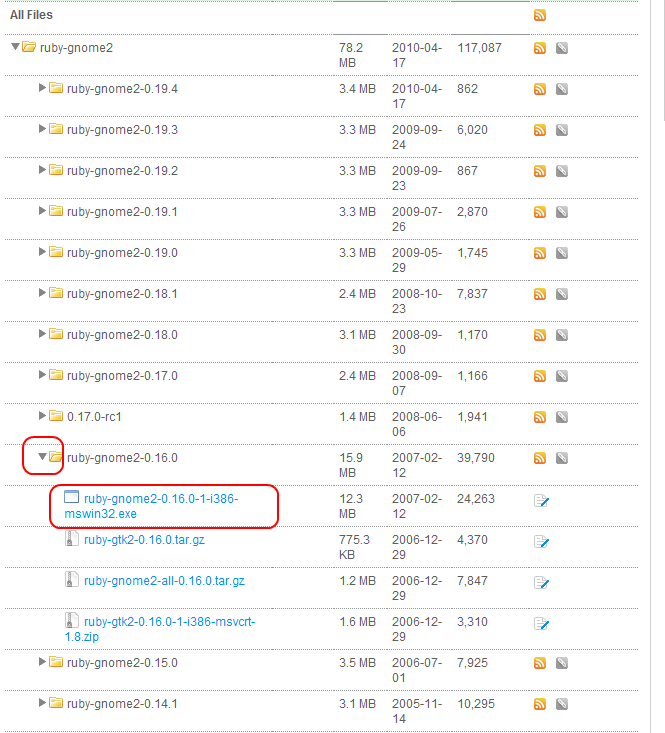Click the 117,087 downloads count
The image size is (665, 733).
click(479, 48)
